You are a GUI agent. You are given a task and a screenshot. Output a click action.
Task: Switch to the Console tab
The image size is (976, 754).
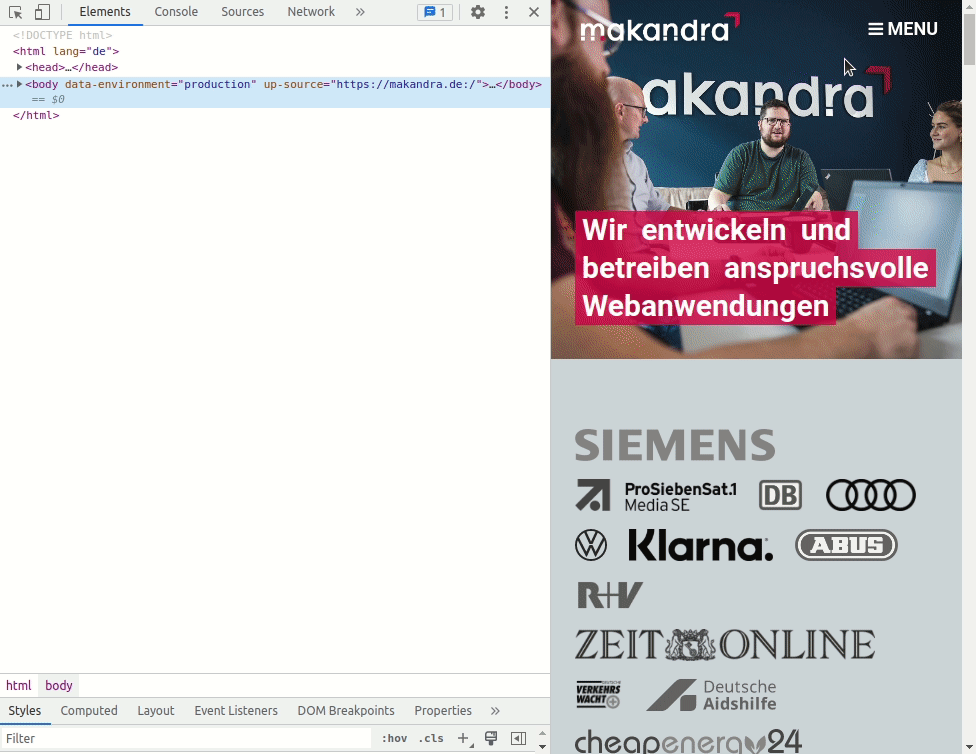(x=176, y=12)
